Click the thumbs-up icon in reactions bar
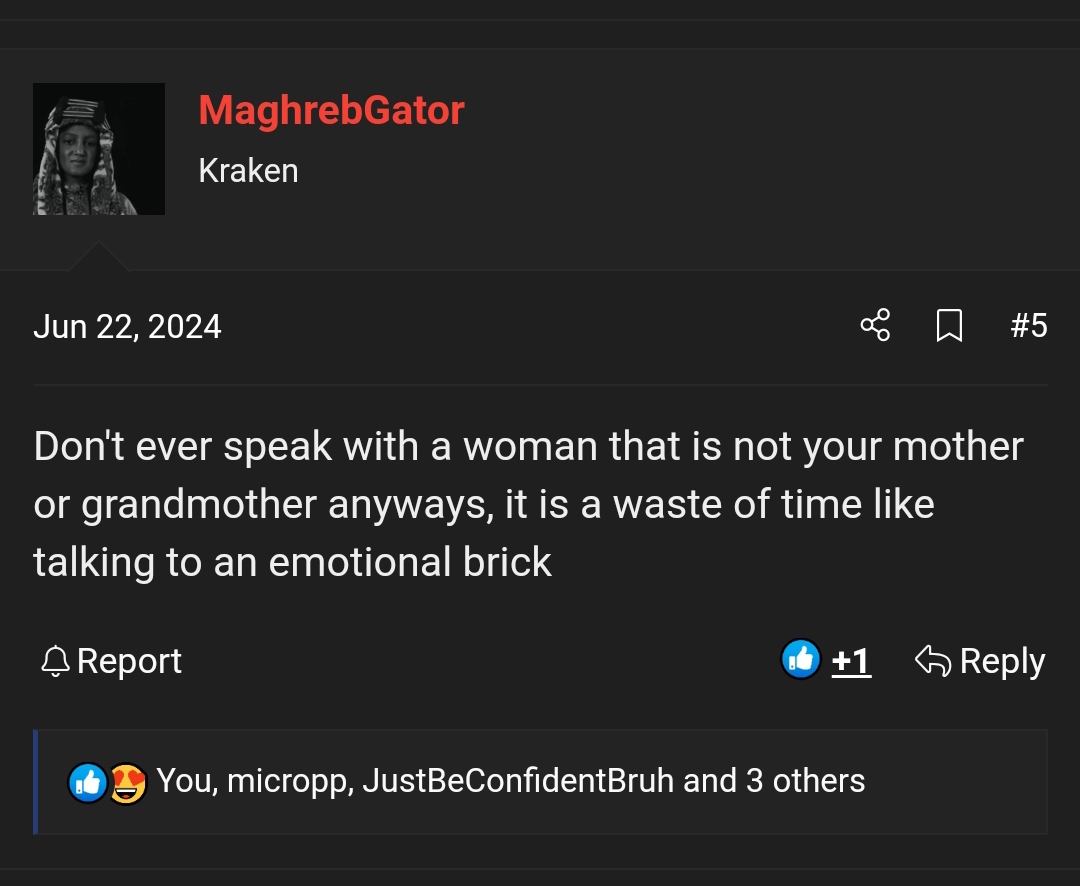This screenshot has height=886, width=1080. (88, 782)
